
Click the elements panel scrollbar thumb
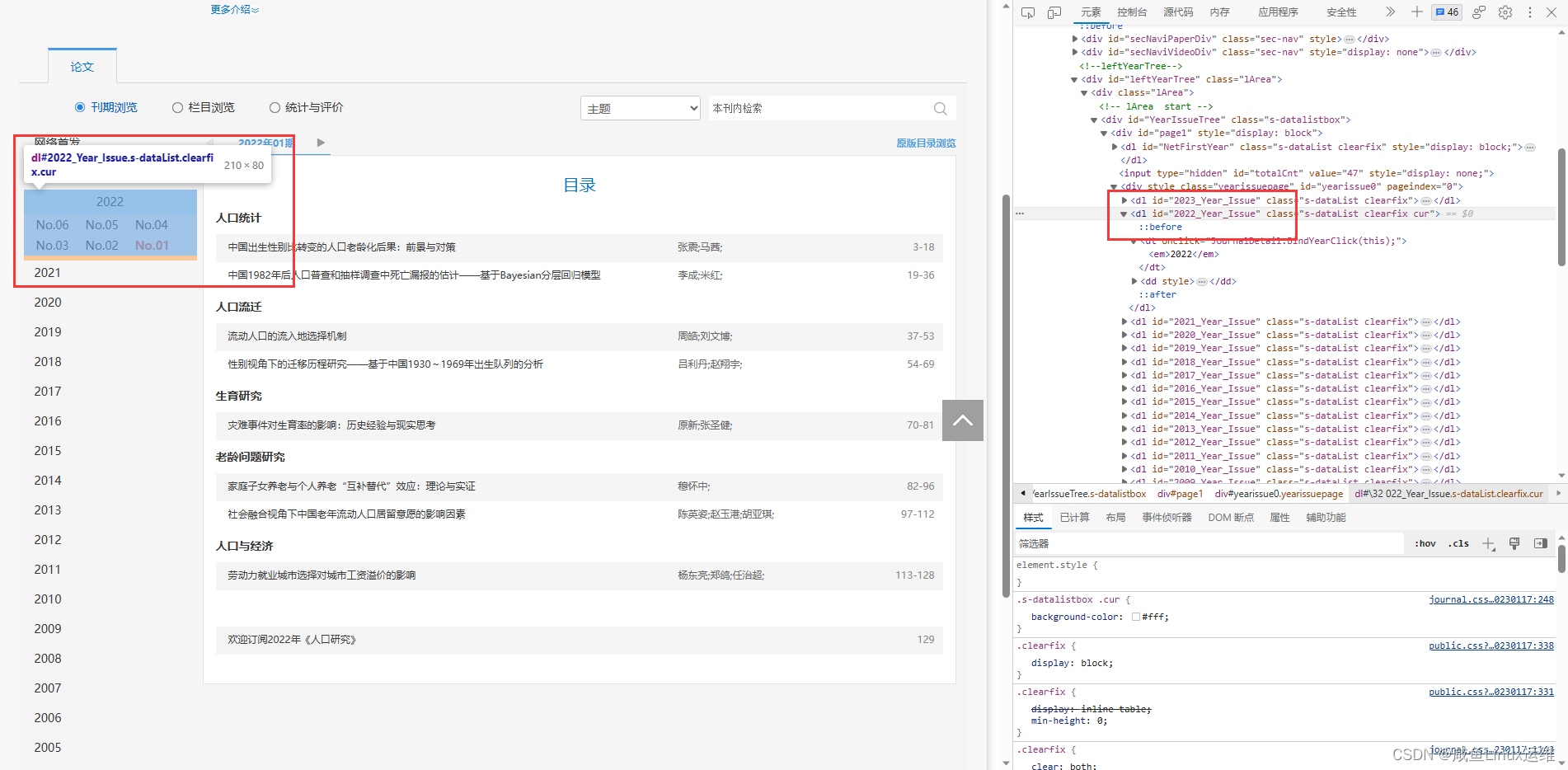tap(1561, 206)
